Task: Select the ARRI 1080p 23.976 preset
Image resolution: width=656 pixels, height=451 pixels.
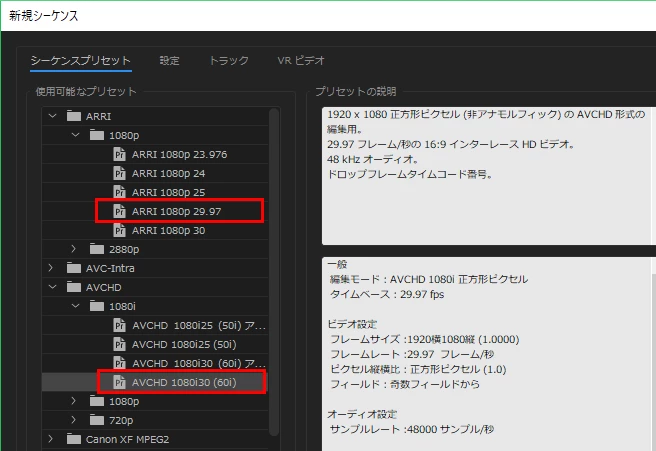Action: coord(179,154)
